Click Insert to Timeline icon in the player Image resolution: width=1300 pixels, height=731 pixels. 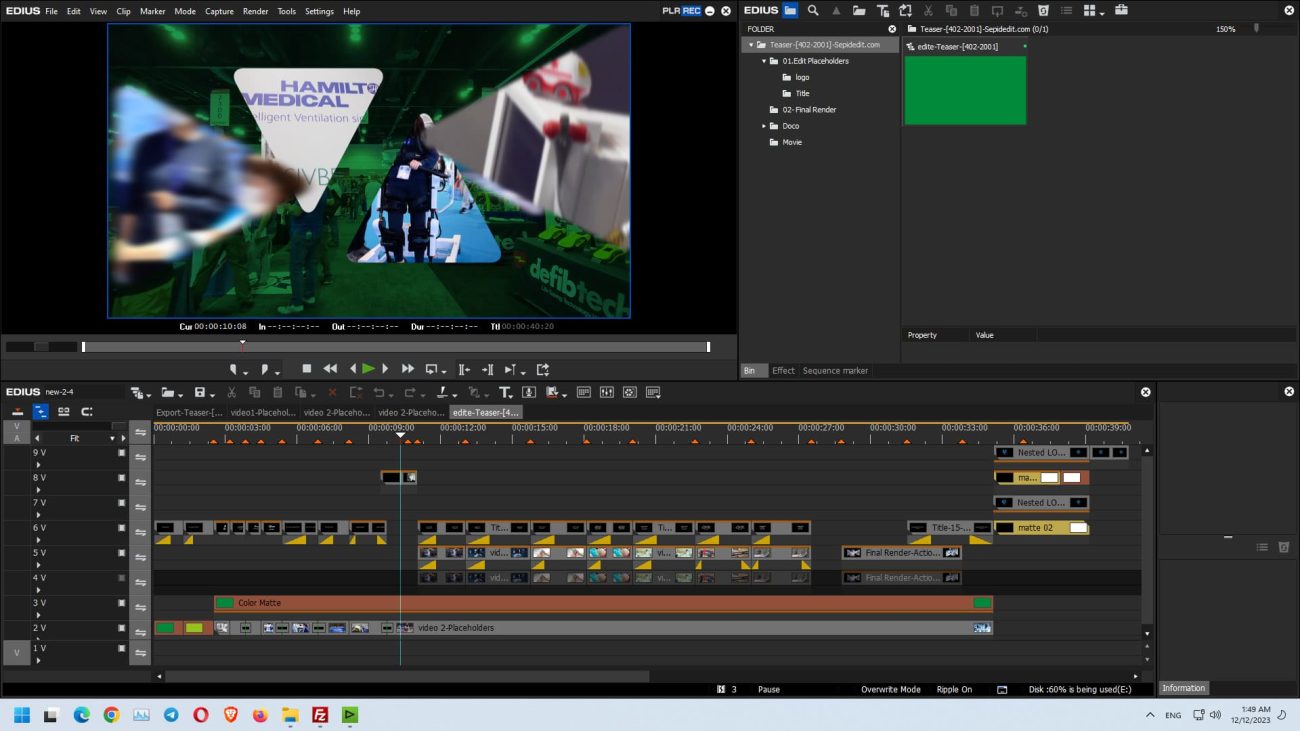pyautogui.click(x=464, y=369)
